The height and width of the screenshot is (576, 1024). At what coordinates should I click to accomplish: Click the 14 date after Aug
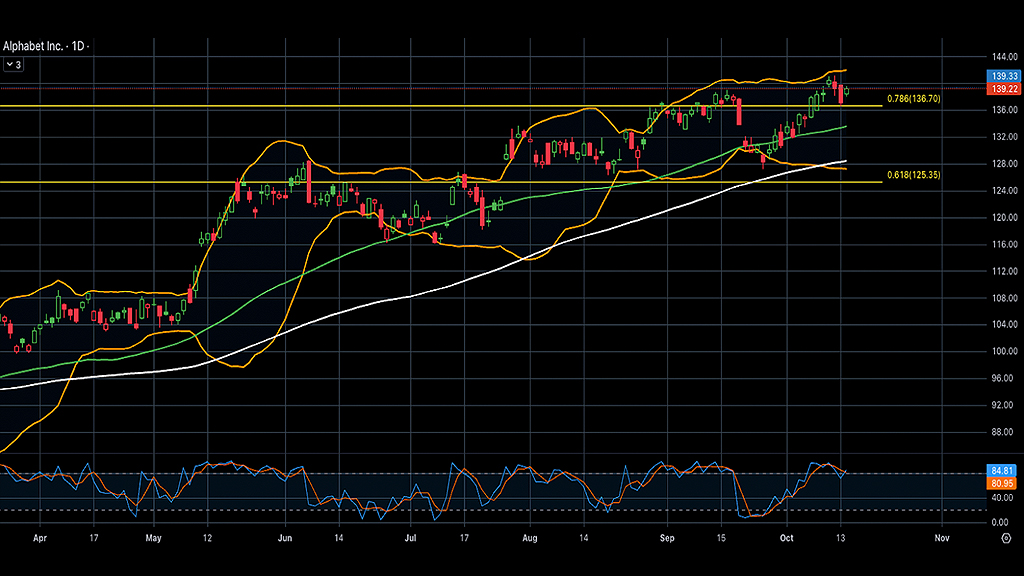[584, 538]
